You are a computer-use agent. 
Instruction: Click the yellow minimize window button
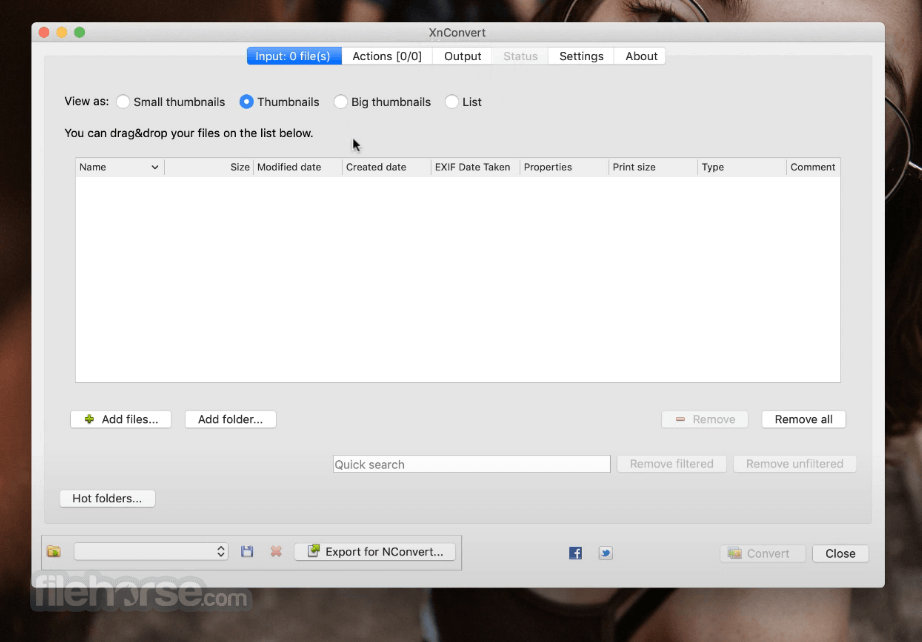click(62, 32)
